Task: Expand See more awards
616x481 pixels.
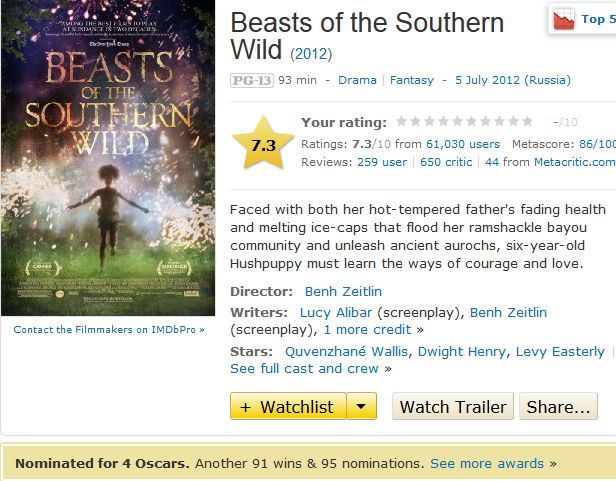Action: coord(487,464)
